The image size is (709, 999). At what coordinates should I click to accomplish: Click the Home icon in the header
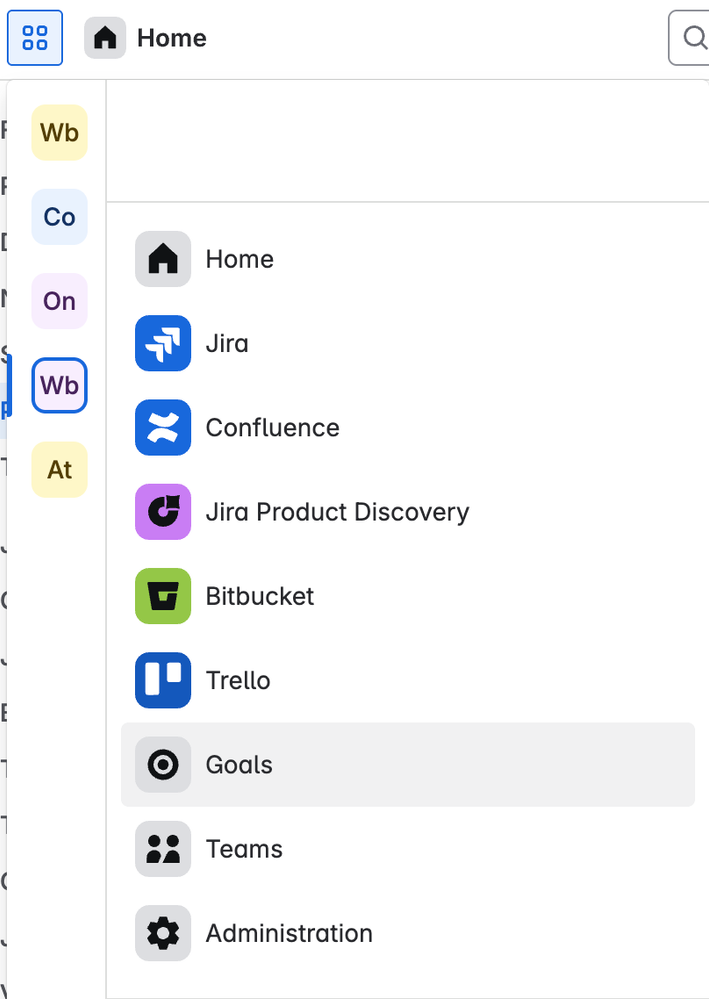(x=105, y=38)
